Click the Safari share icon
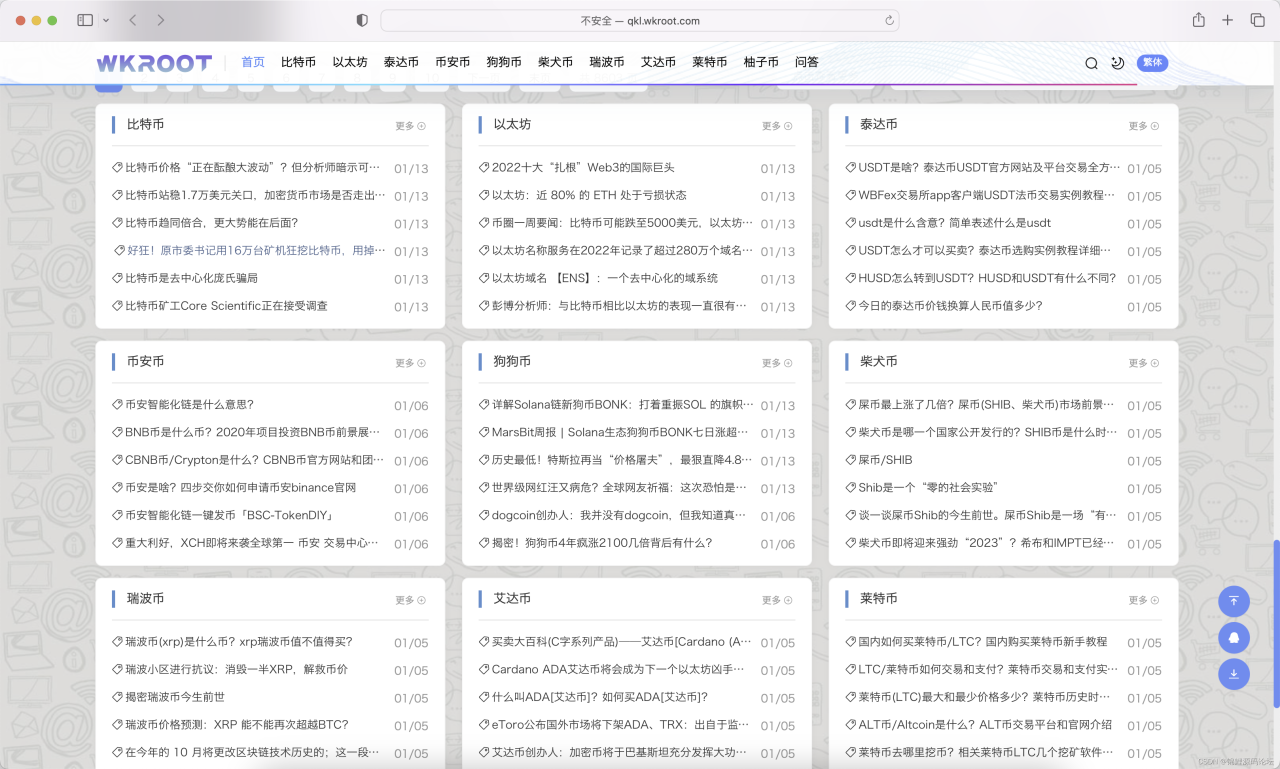This screenshot has height=769, width=1280. (1198, 20)
